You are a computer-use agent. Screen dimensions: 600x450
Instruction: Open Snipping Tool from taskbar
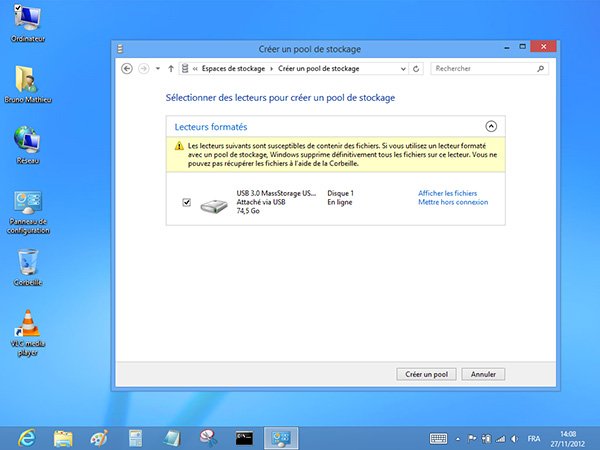tap(208, 438)
